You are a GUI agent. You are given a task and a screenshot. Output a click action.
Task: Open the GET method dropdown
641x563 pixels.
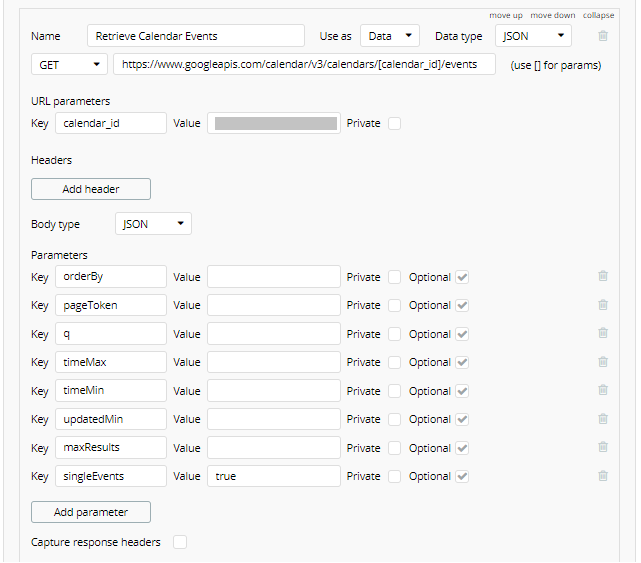69,65
